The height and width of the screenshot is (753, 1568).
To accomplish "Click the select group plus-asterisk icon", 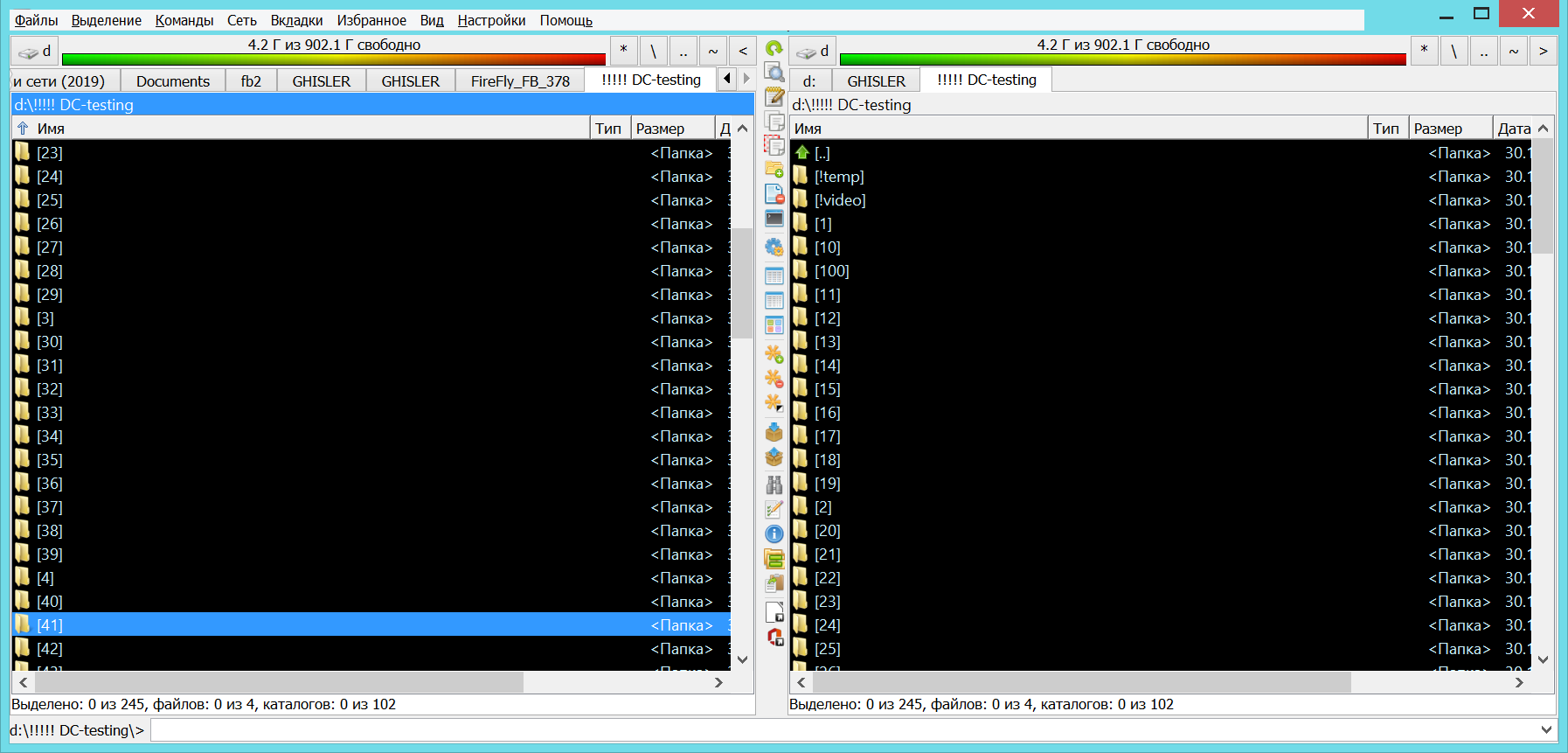I will [774, 354].
